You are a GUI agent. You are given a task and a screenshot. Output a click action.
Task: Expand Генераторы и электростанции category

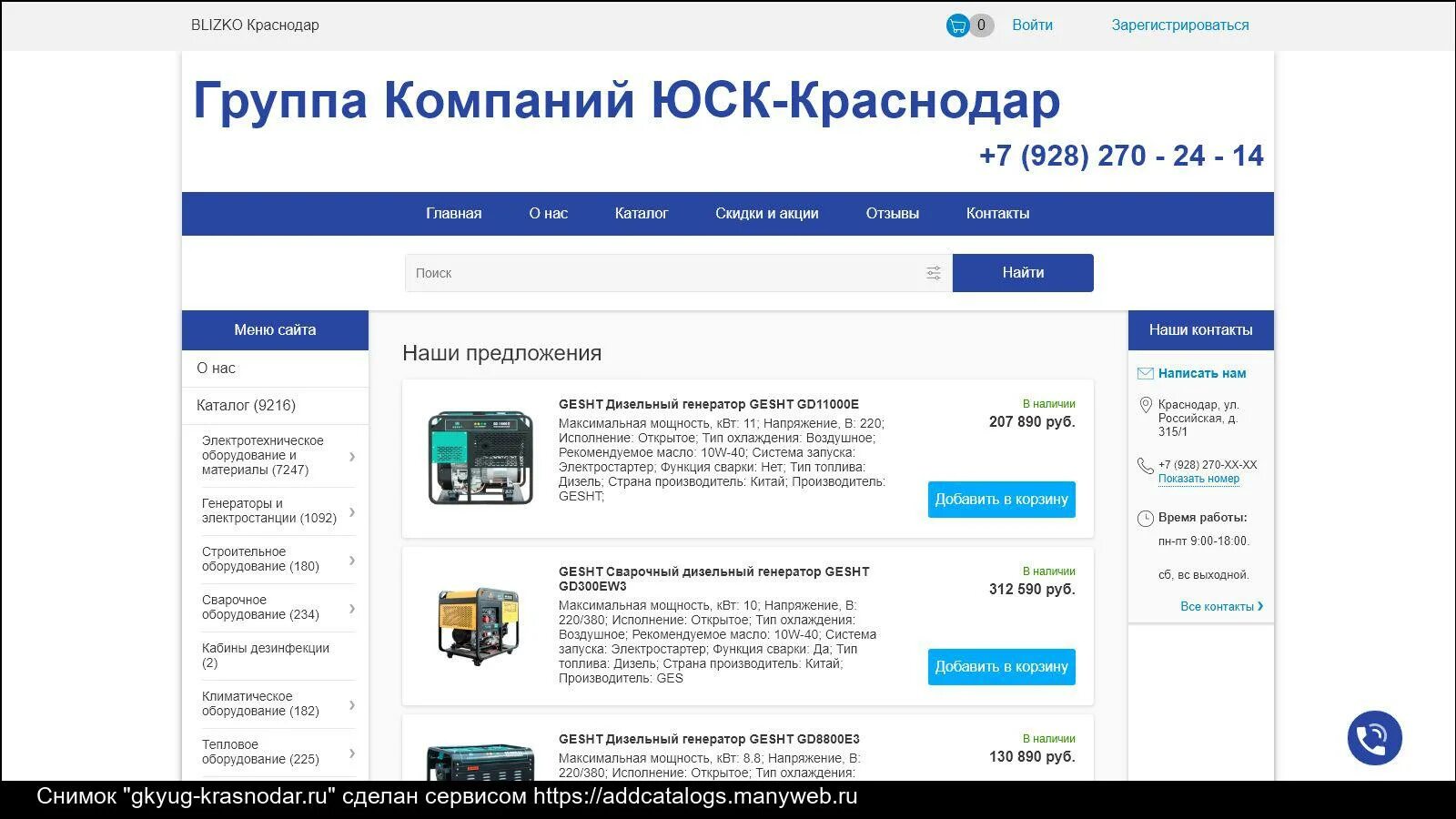(352, 511)
